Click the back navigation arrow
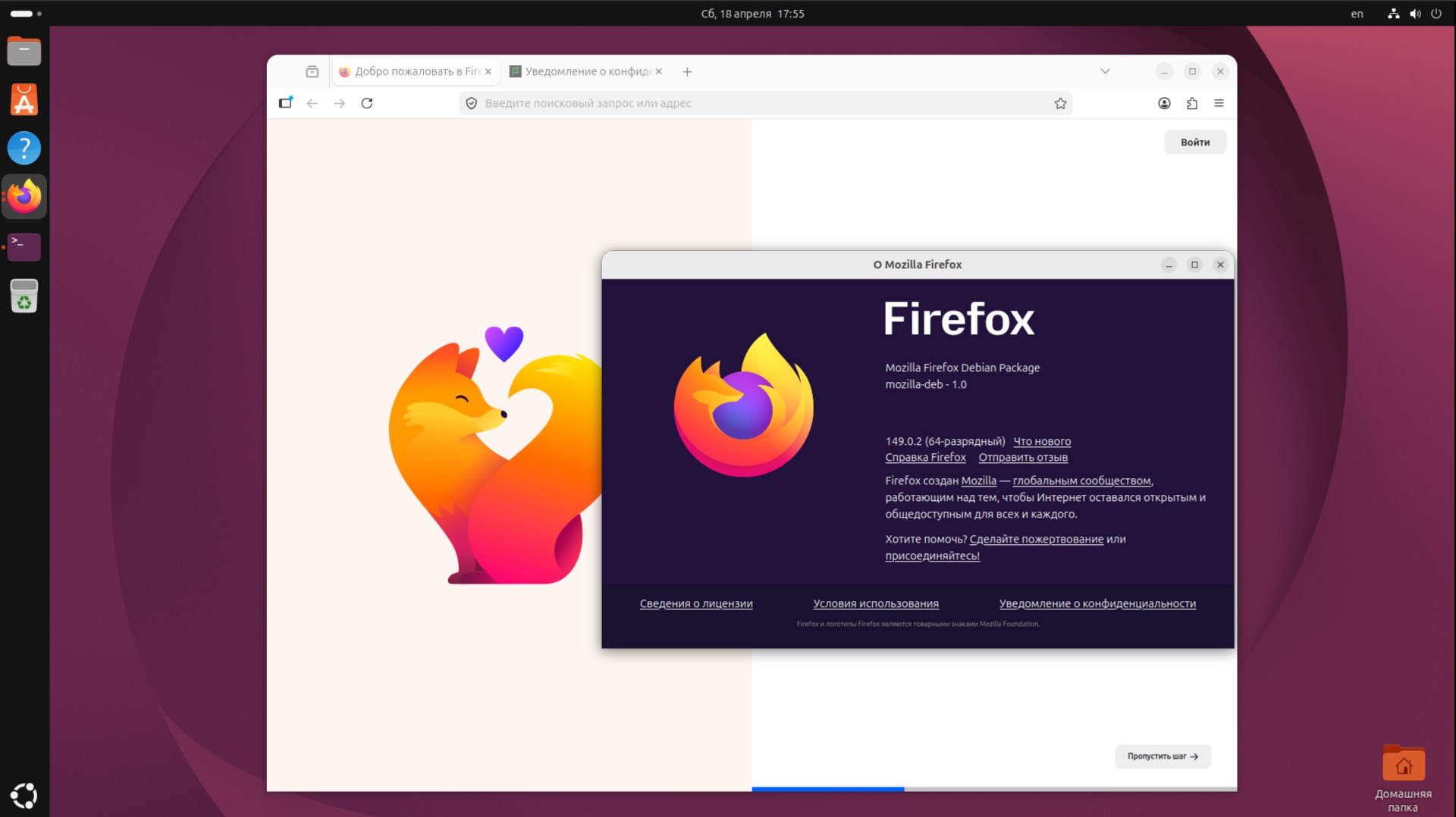 [312, 103]
